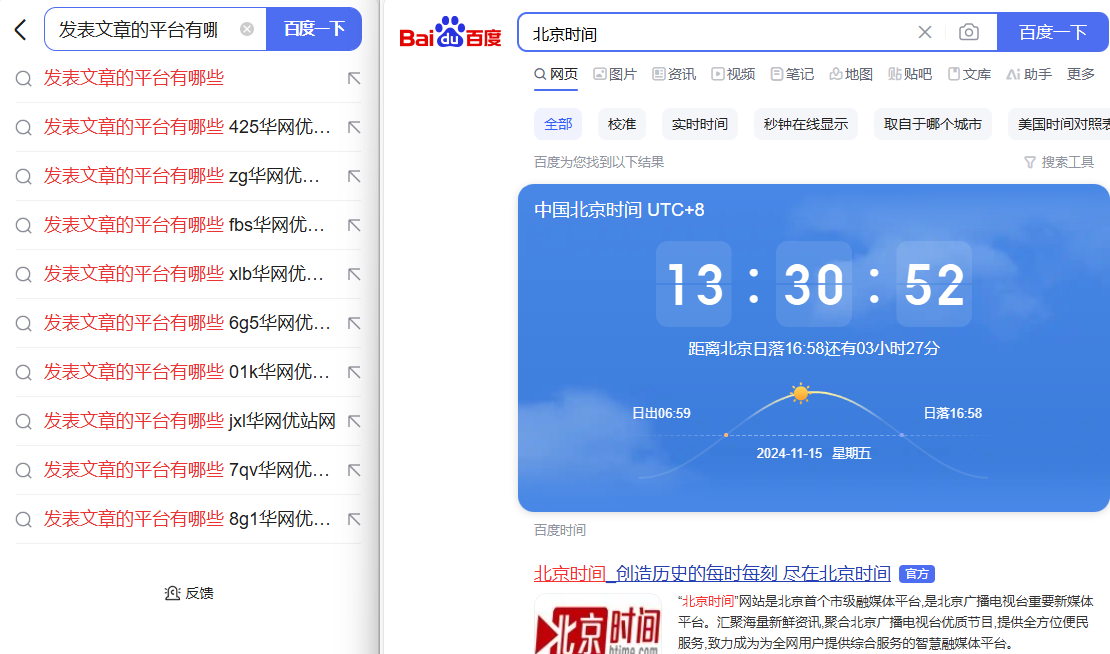Fill arrow icon beside jxl华网优站网 suggestion
The height and width of the screenshot is (654, 1110).
pyautogui.click(x=354, y=421)
